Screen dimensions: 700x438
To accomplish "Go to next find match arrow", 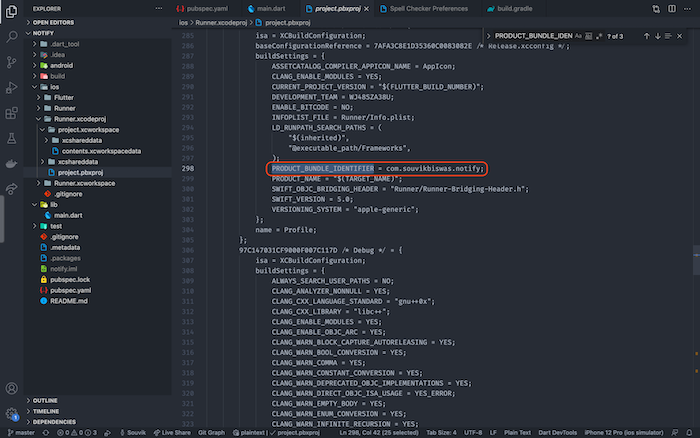I will pyautogui.click(x=659, y=36).
